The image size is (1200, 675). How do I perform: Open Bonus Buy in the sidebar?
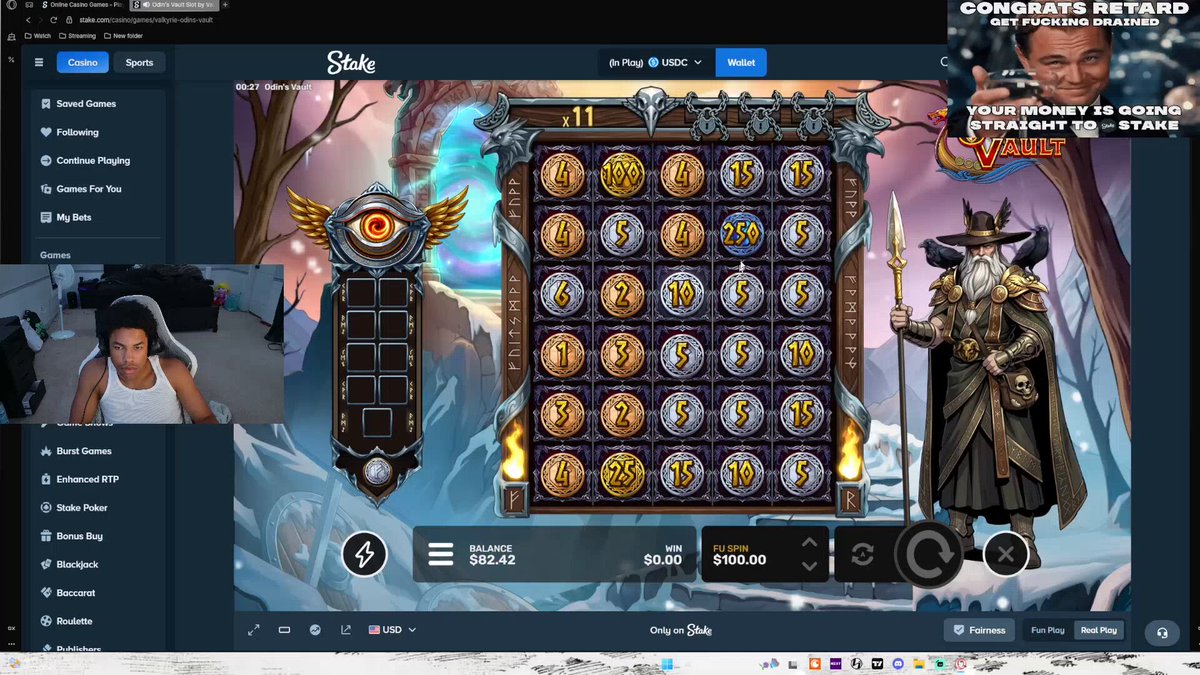click(72, 536)
